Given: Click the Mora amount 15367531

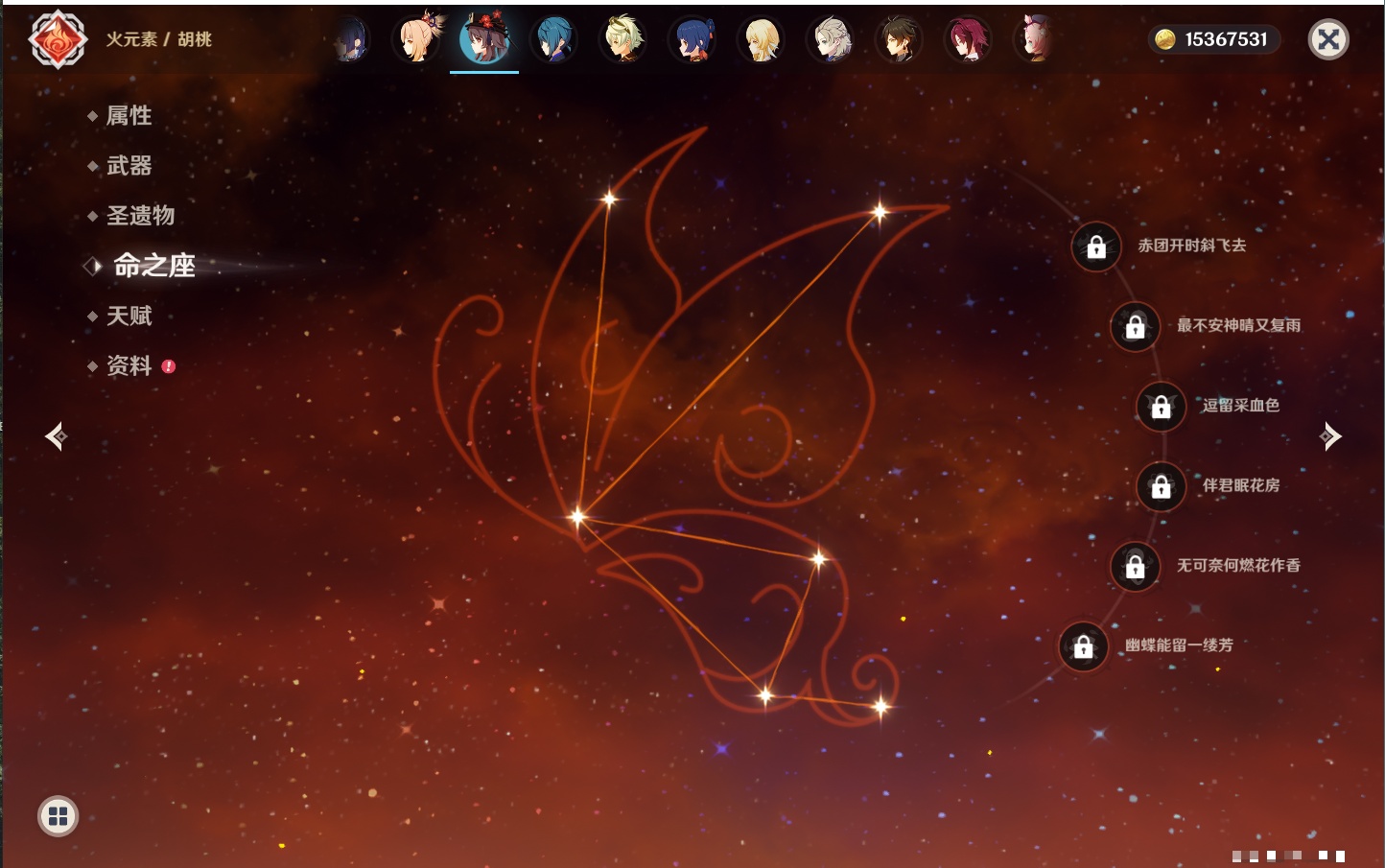Looking at the screenshot, I should (1226, 39).
